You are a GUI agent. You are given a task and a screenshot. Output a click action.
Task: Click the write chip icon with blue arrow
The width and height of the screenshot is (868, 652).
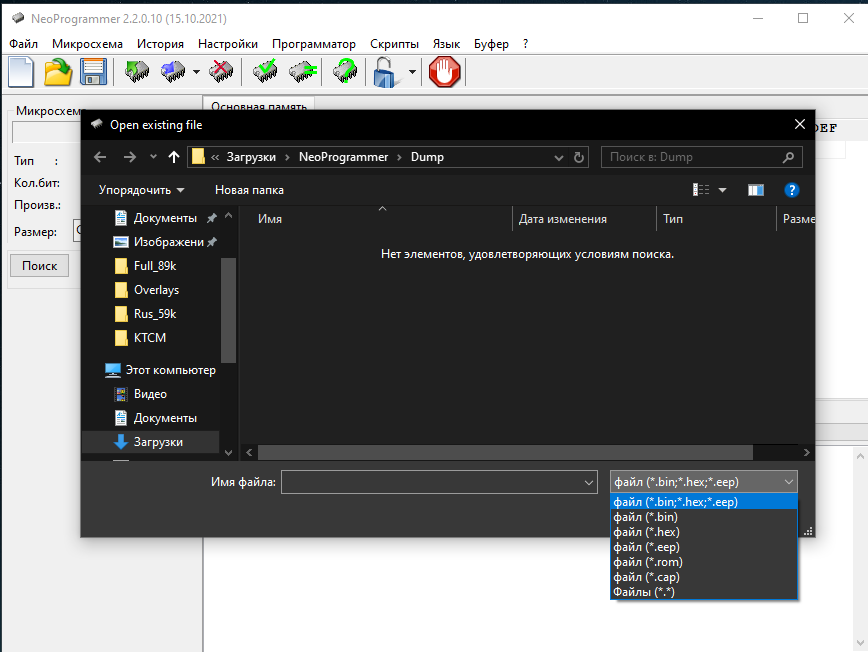[x=173, y=72]
